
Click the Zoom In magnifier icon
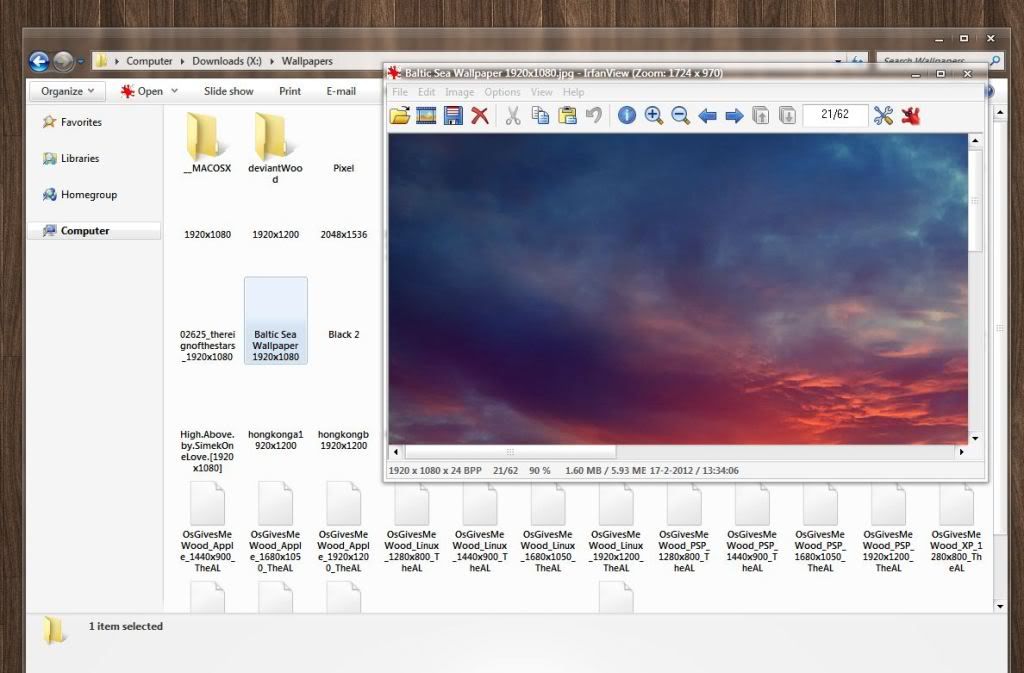(654, 115)
